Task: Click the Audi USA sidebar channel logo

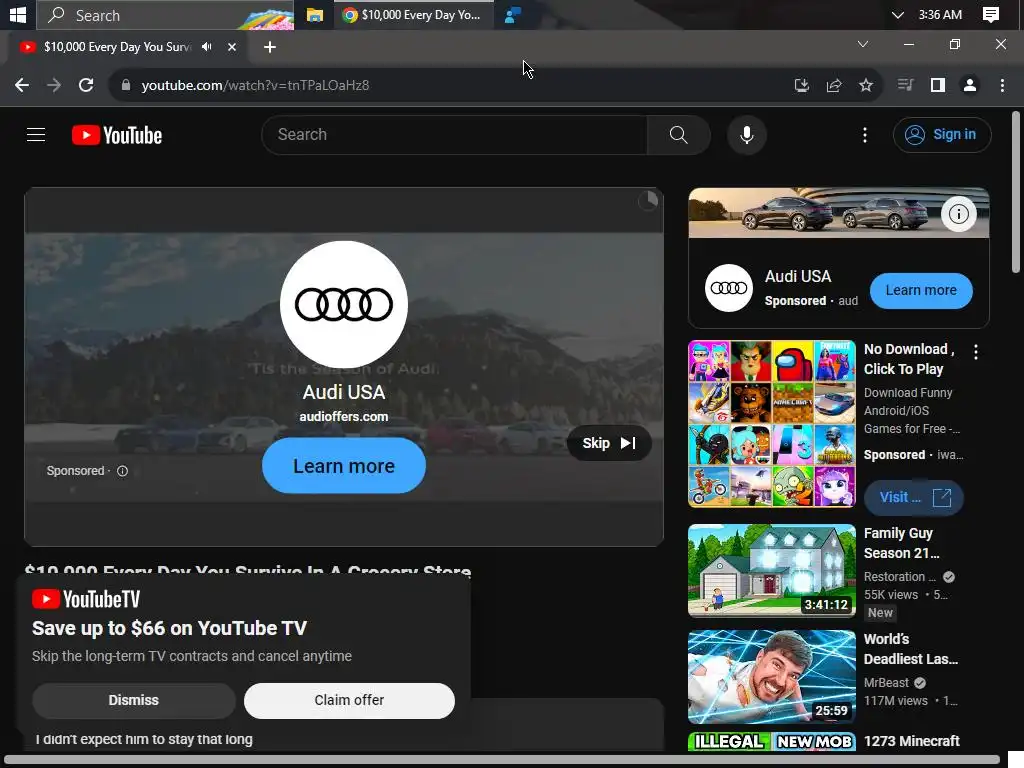Action: coord(729,288)
